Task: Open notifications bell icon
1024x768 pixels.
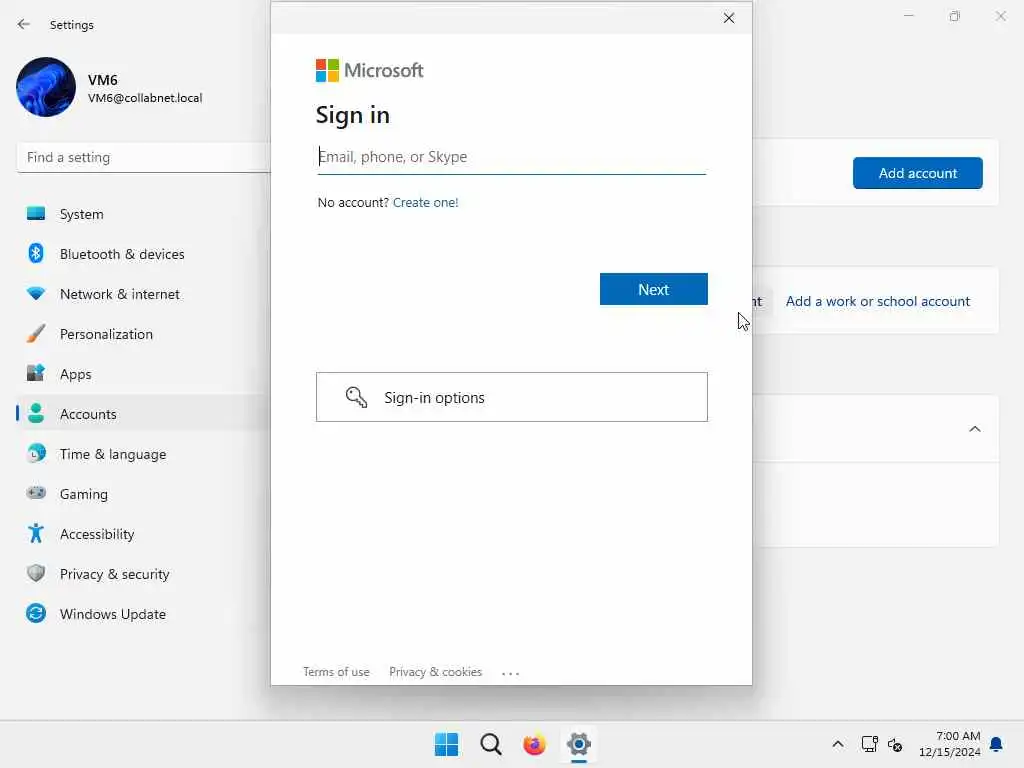Action: (x=996, y=744)
